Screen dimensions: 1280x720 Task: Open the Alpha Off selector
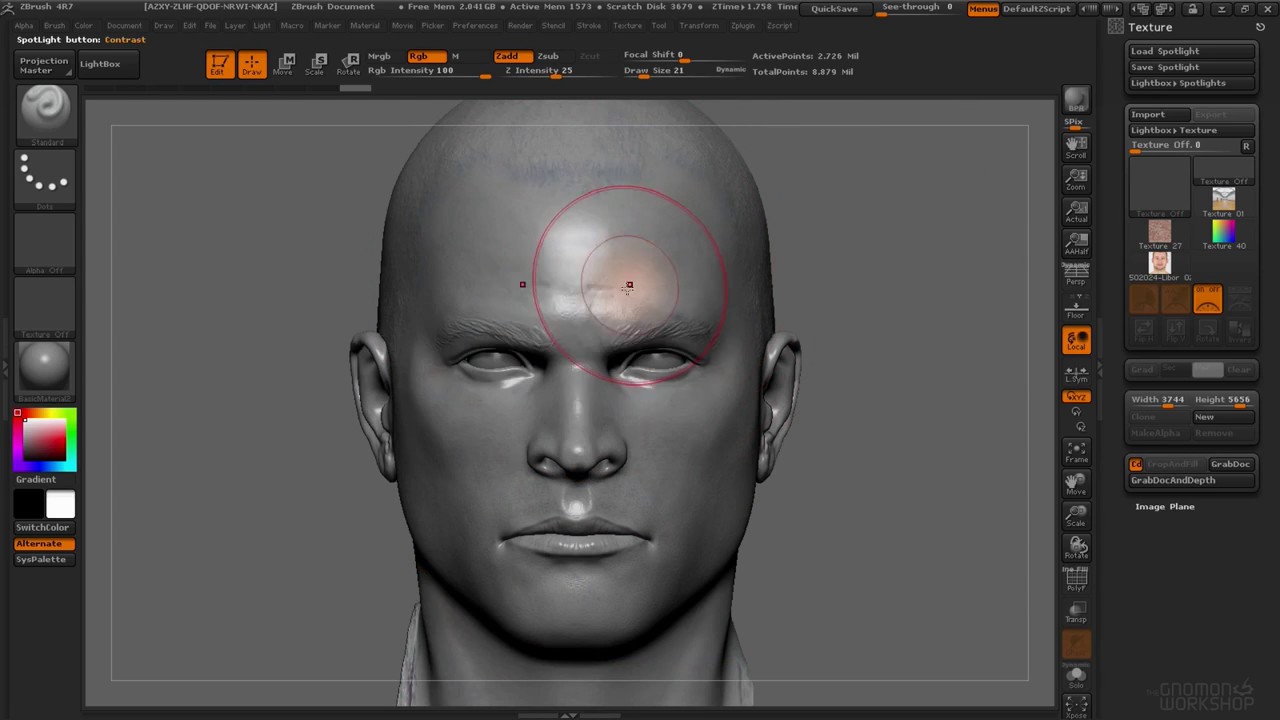tap(45, 244)
